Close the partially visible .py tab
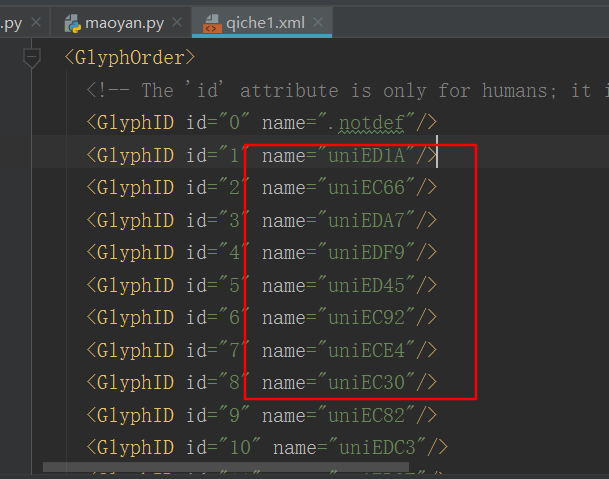The width and height of the screenshot is (609, 479). (x=36, y=23)
